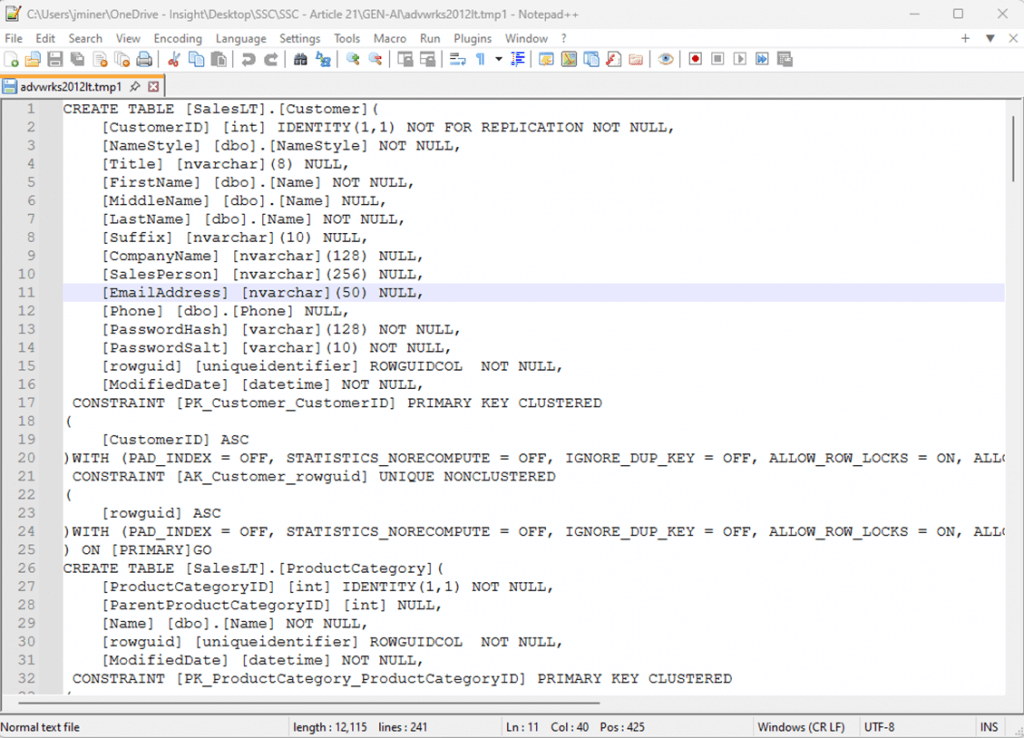Open the Encoding menu
This screenshot has height=738, width=1024.
(178, 39)
